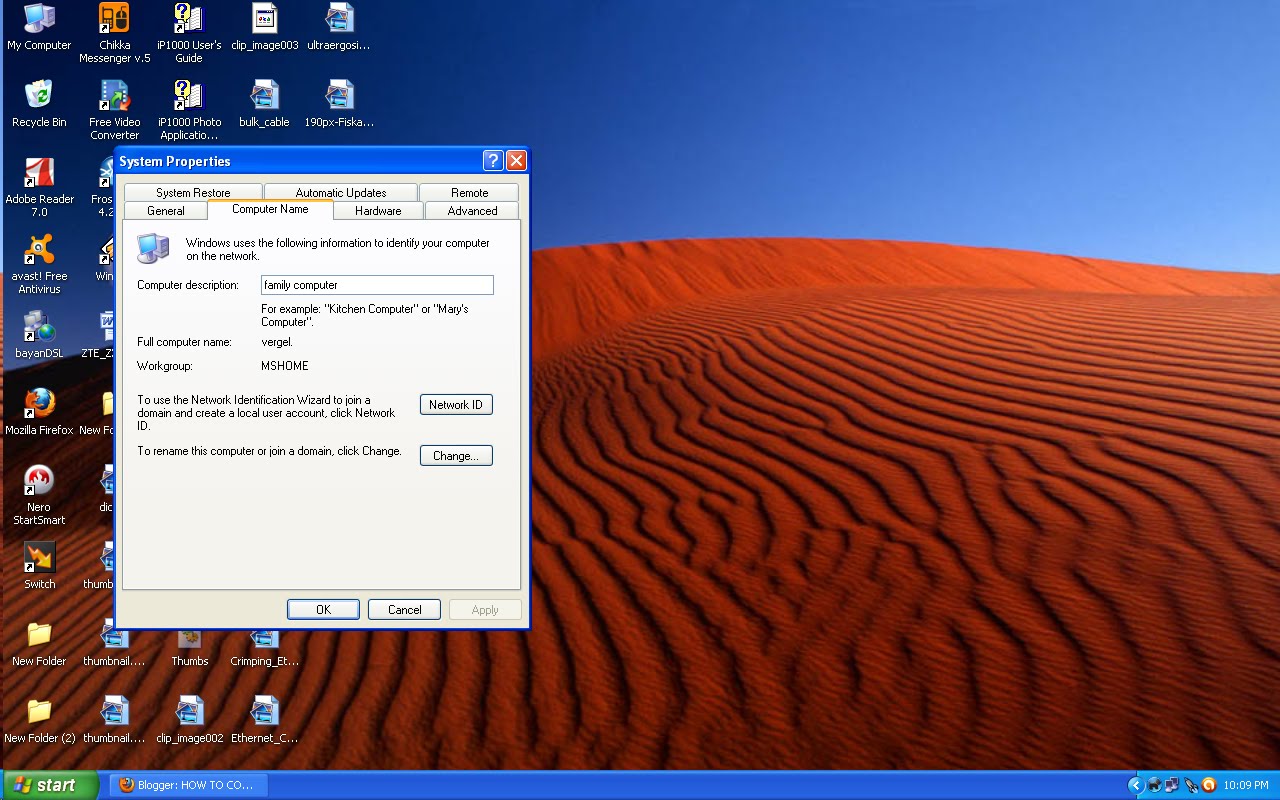
Task: Switch to the Hardware tab
Action: (378, 211)
